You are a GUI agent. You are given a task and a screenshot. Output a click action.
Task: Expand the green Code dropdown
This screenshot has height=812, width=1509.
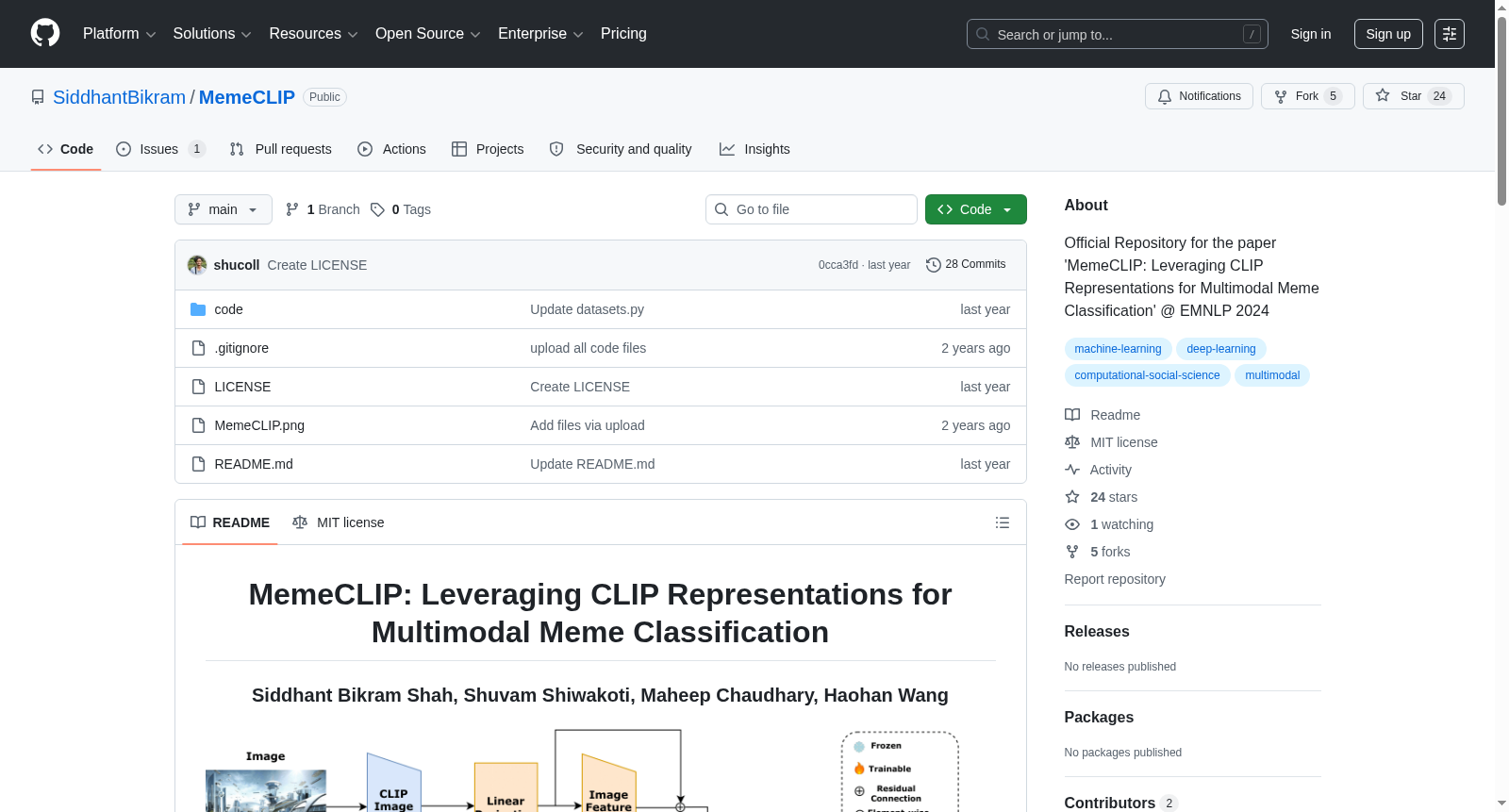point(975,209)
